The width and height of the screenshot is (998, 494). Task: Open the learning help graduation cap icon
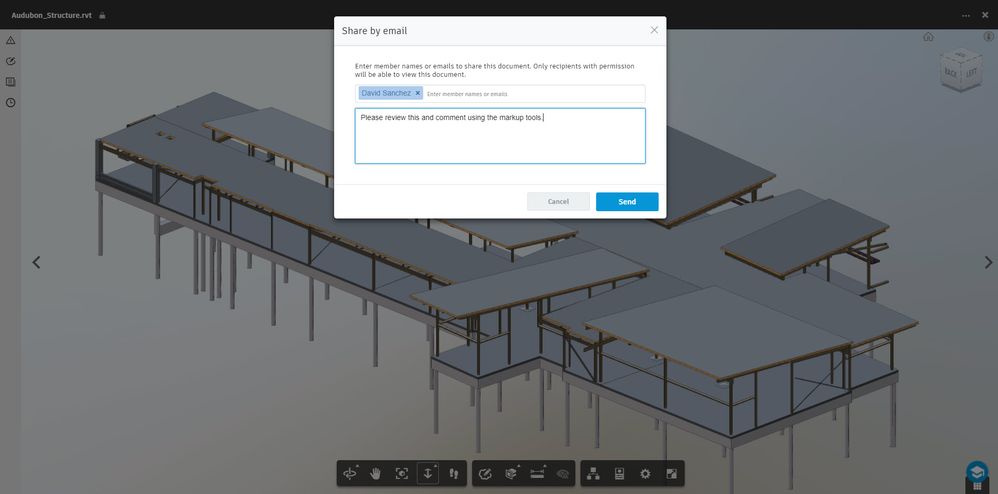pos(977,472)
